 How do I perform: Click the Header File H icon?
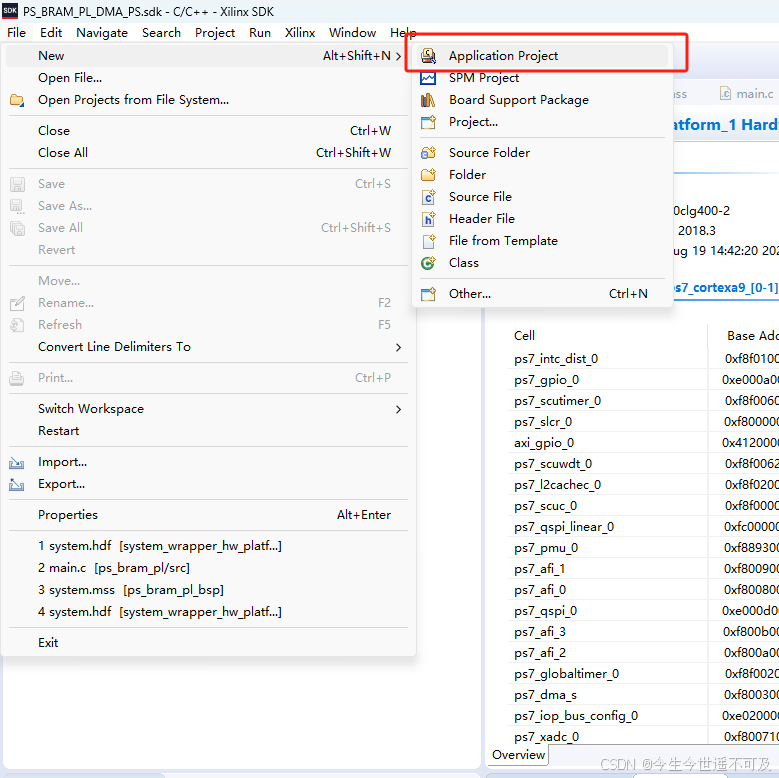pyautogui.click(x=428, y=219)
